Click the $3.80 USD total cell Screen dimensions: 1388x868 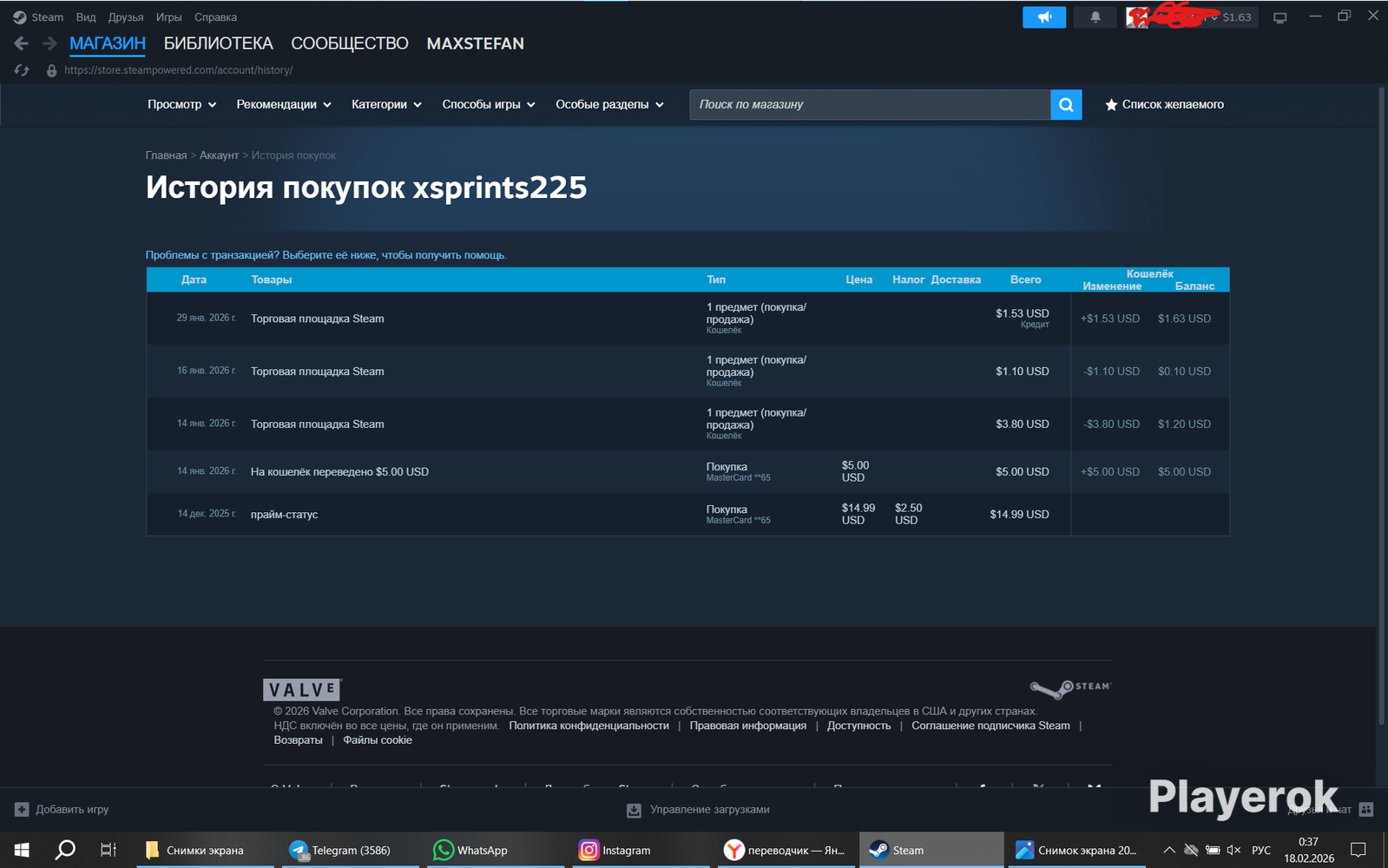click(x=1022, y=424)
